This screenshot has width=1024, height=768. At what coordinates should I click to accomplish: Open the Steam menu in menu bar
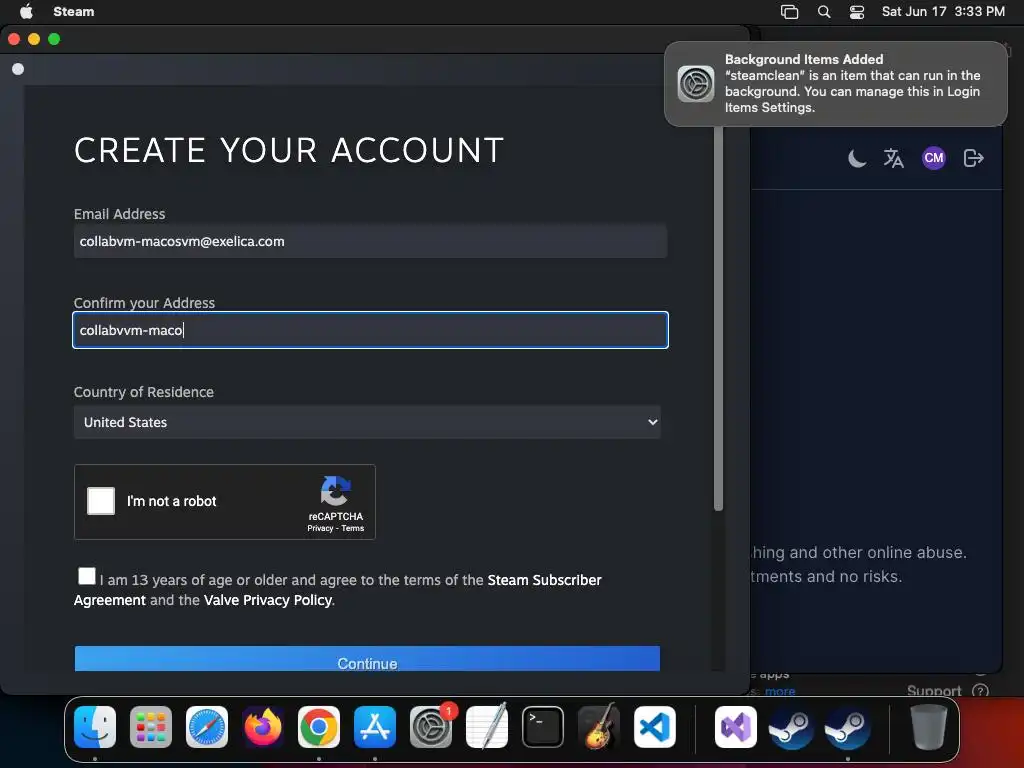[74, 12]
